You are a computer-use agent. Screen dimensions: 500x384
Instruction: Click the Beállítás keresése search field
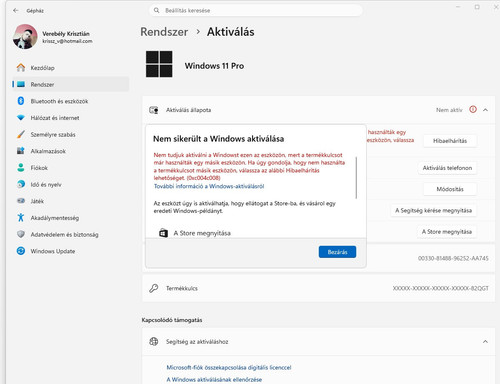pos(256,10)
